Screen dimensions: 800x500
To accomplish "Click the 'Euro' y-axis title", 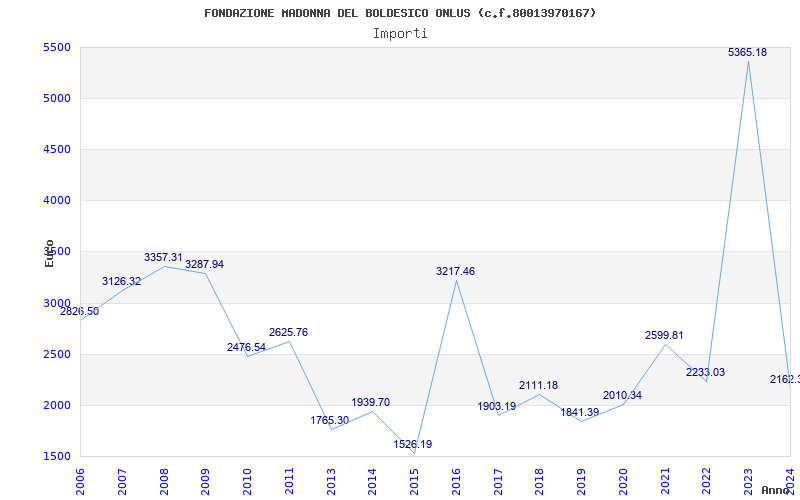I will (49, 253).
